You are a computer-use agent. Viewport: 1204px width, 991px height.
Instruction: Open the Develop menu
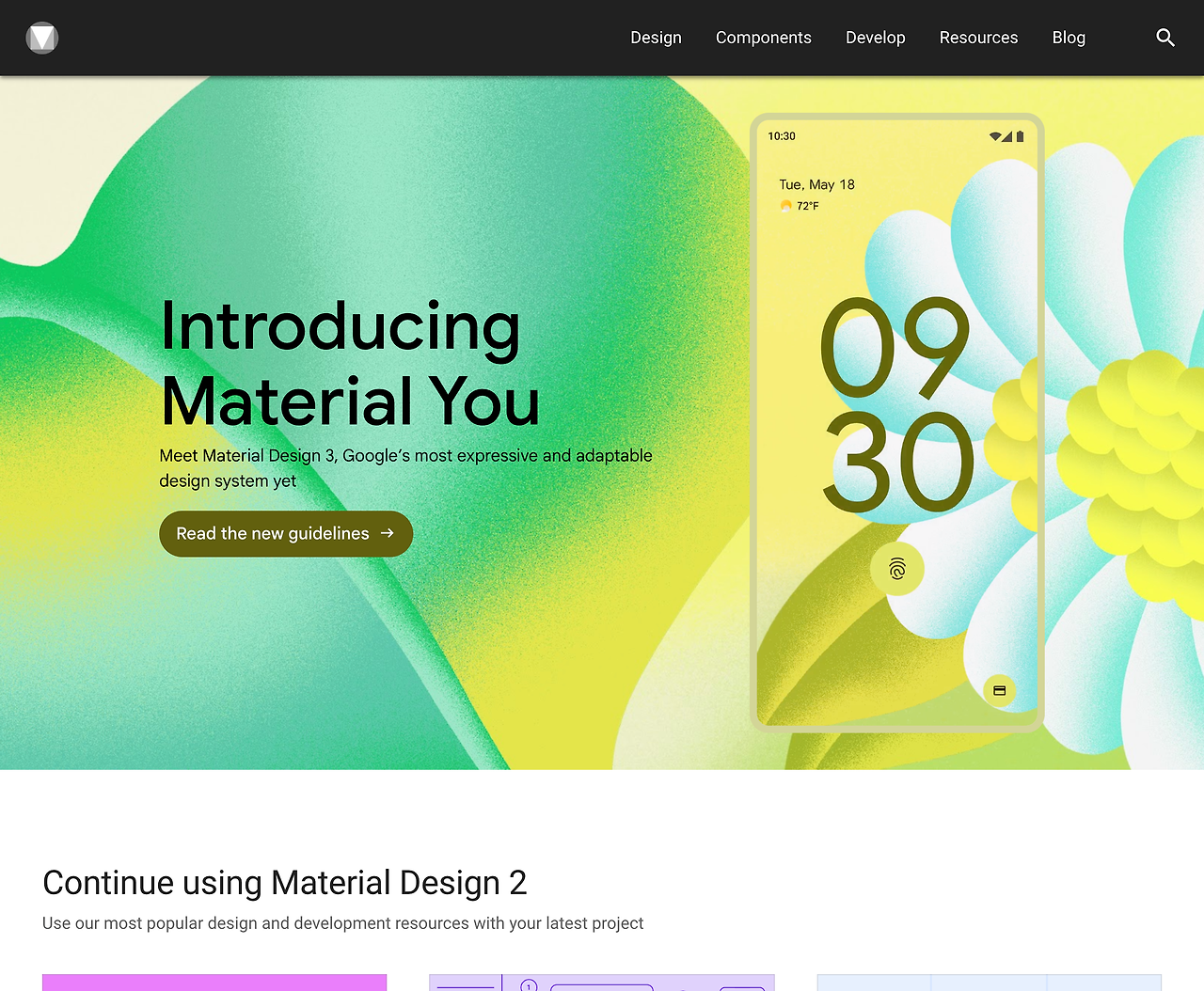(876, 38)
